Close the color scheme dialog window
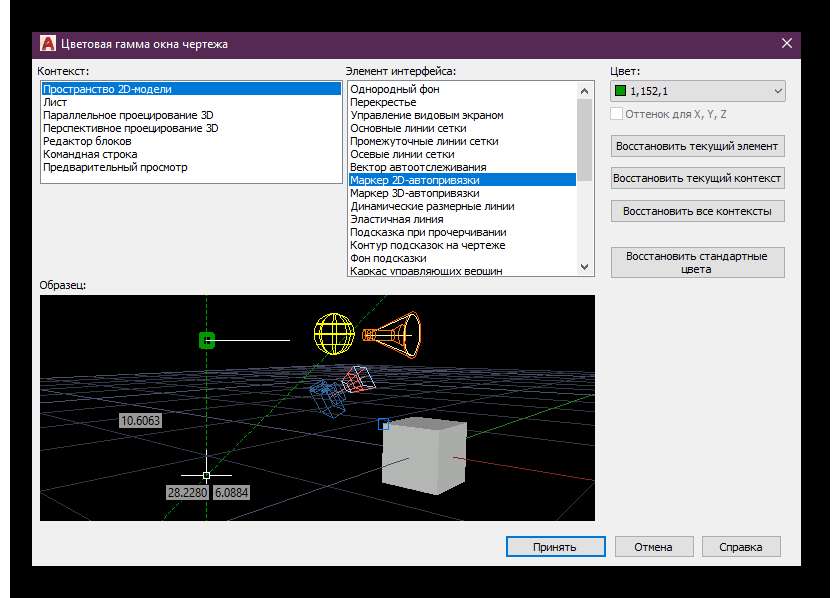This screenshot has height=598, width=833. pyautogui.click(x=786, y=44)
